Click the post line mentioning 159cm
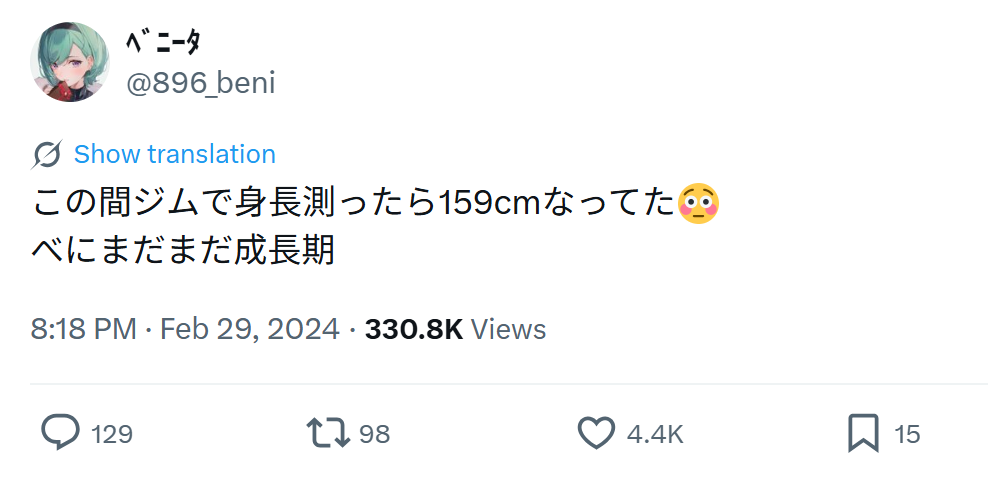Viewport: 988px width, 479px height. [350, 204]
